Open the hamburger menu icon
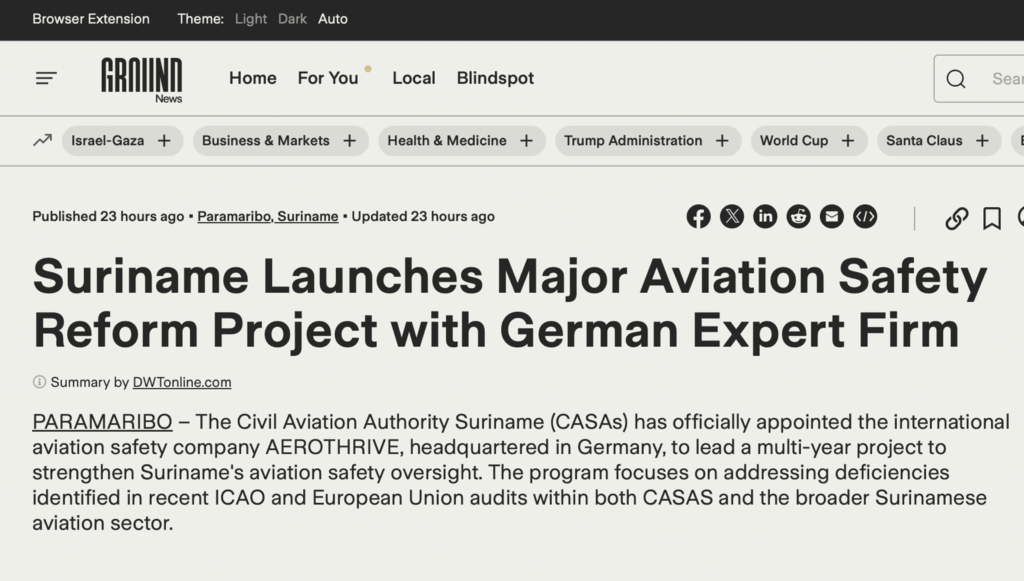The width and height of the screenshot is (1024, 581). click(46, 78)
